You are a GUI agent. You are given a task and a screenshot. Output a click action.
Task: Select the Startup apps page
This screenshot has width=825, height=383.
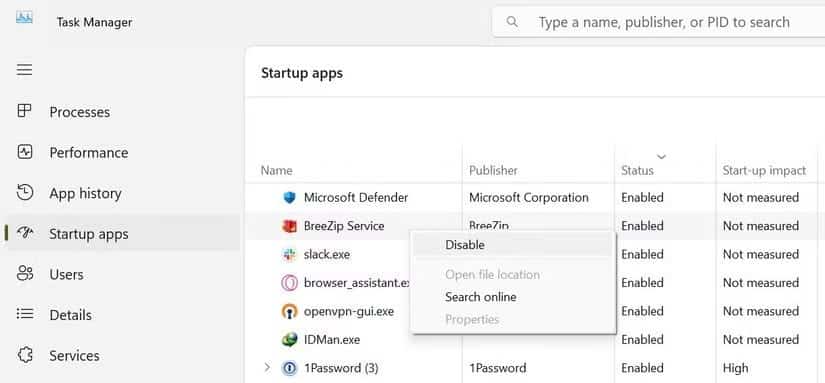coord(88,234)
